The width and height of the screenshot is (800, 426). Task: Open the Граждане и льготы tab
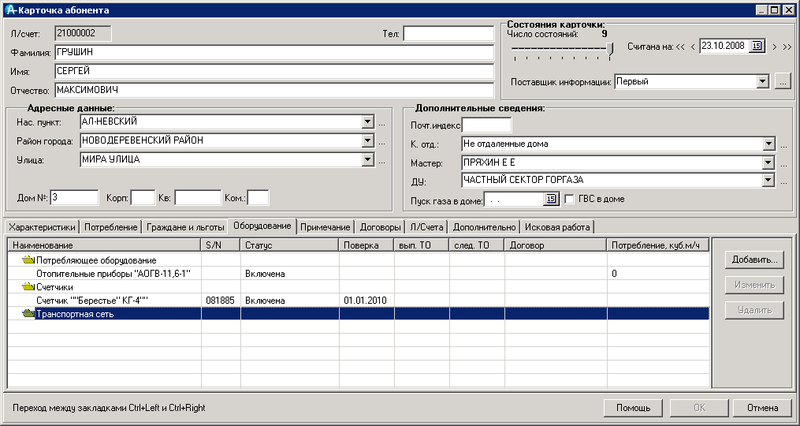click(x=185, y=227)
